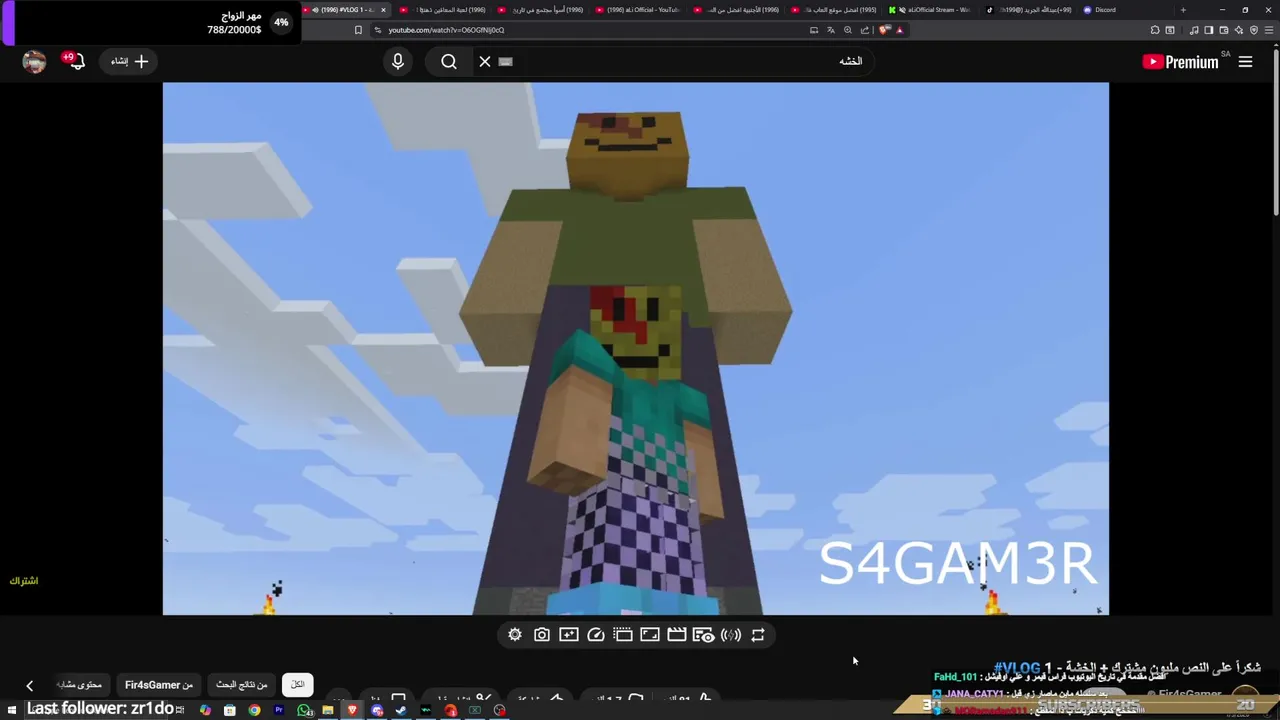The width and height of the screenshot is (1280, 720).
Task: Click the video filters sparkle icon
Action: 569,635
